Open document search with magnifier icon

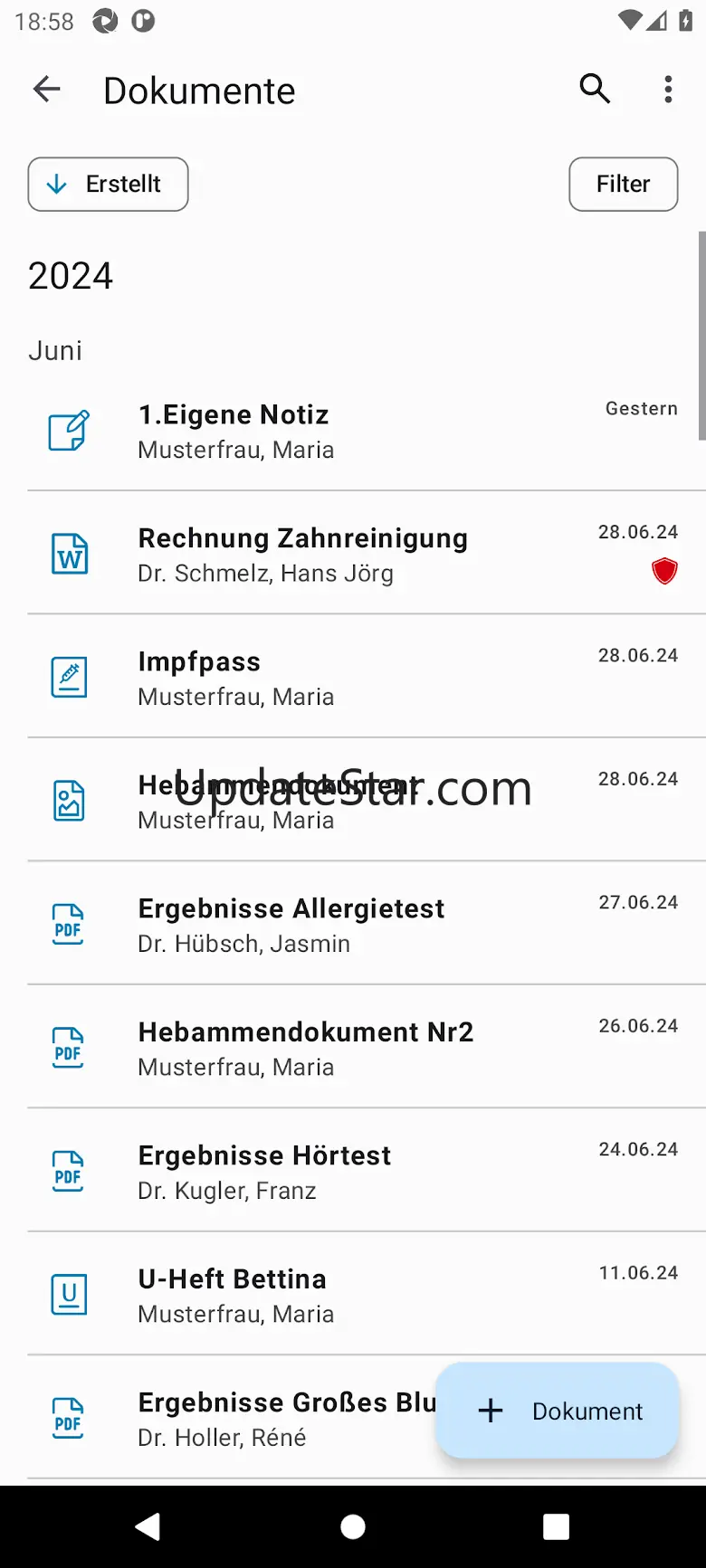pos(595,90)
